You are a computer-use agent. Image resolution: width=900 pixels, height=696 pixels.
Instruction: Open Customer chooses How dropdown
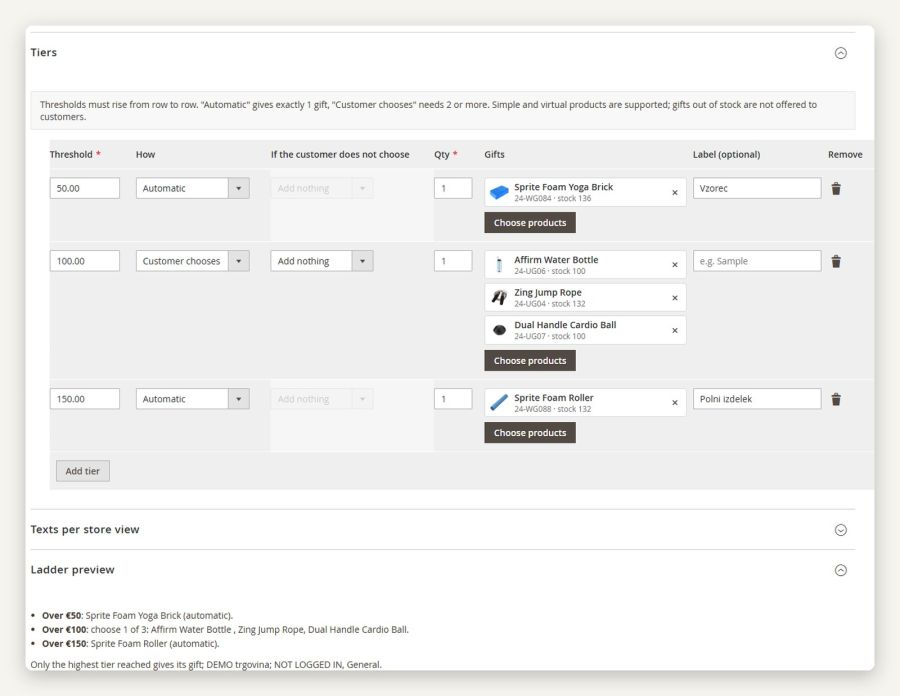click(x=192, y=261)
